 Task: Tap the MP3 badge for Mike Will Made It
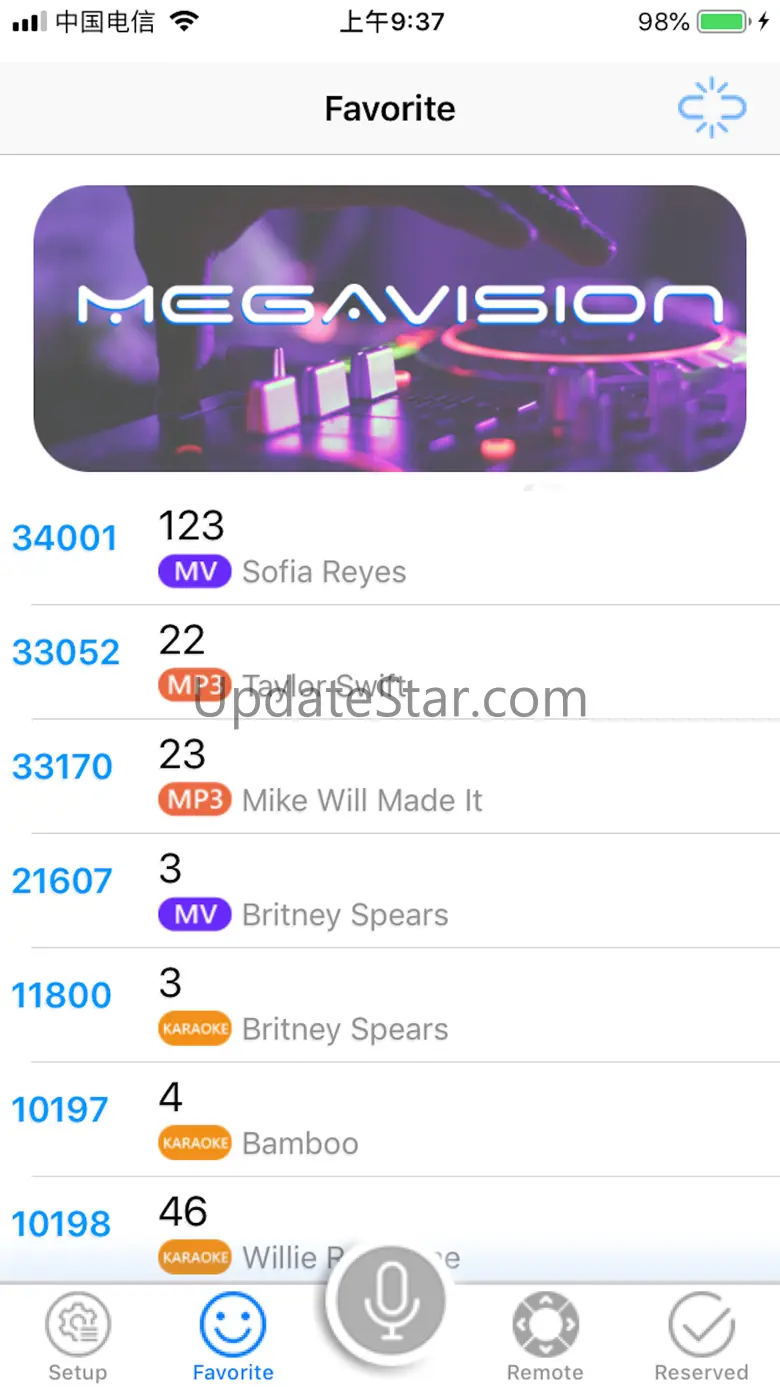click(x=195, y=800)
